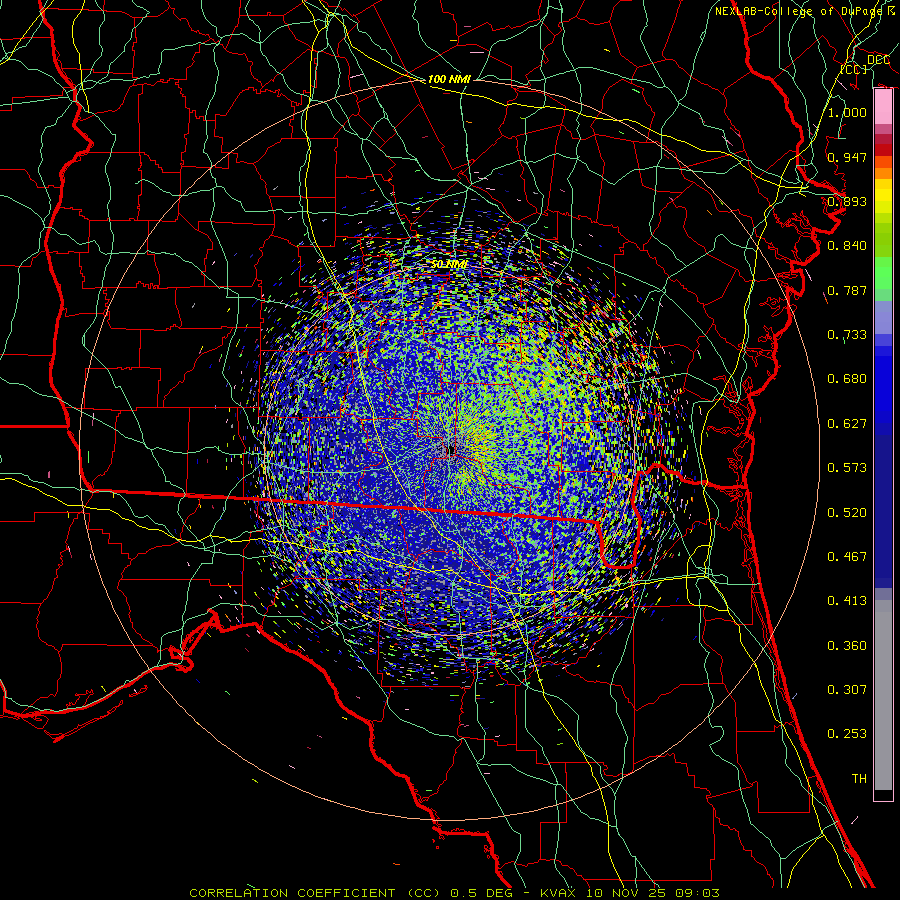
Task: Click the 0.840 legend value
Action: [847, 246]
